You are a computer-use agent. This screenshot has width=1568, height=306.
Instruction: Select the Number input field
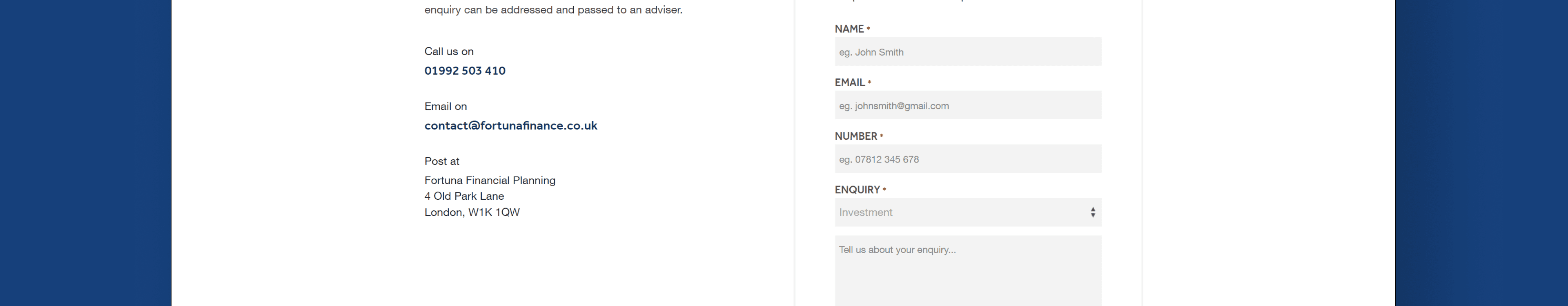tap(968, 159)
